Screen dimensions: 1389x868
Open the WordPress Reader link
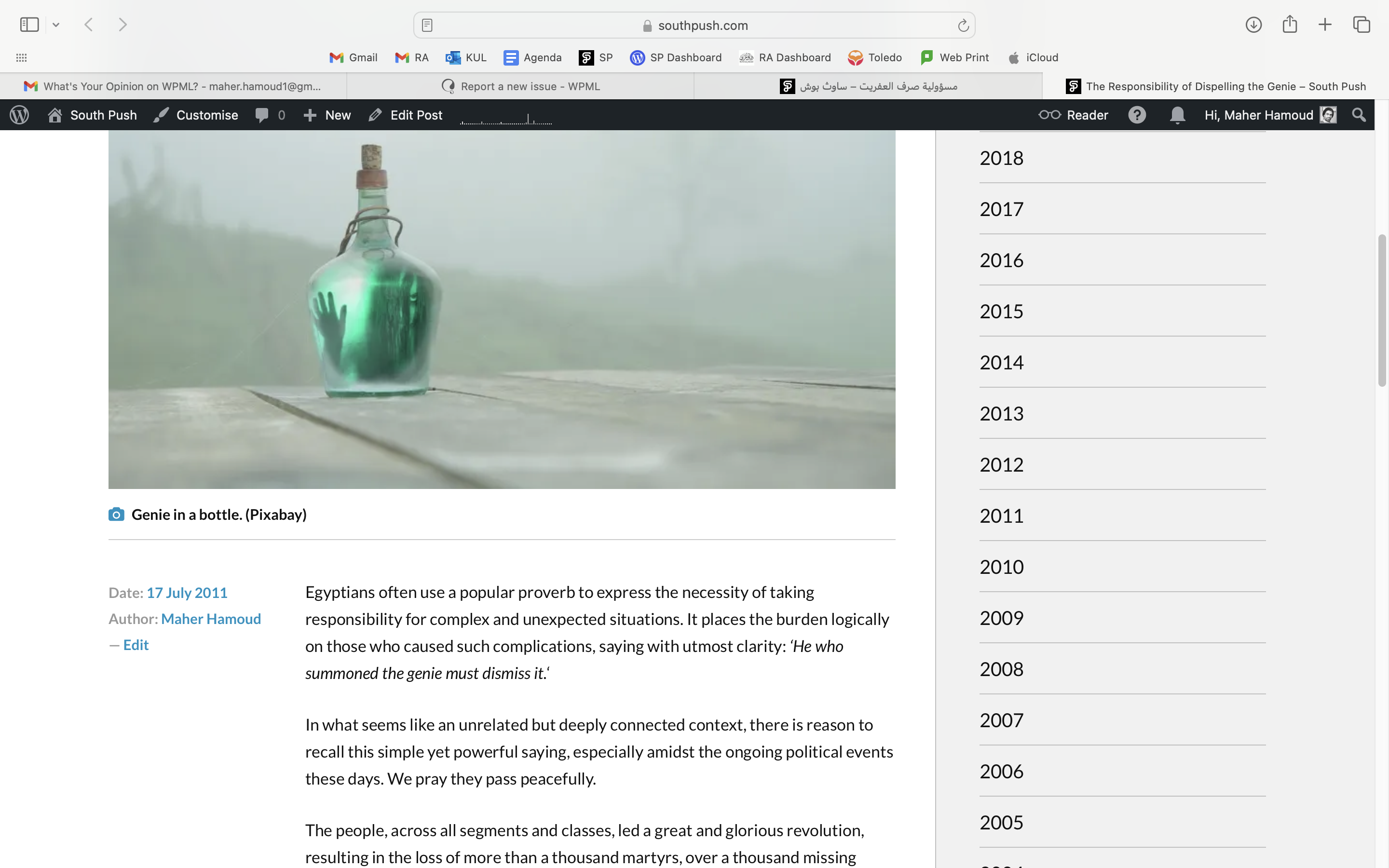pyautogui.click(x=1073, y=115)
